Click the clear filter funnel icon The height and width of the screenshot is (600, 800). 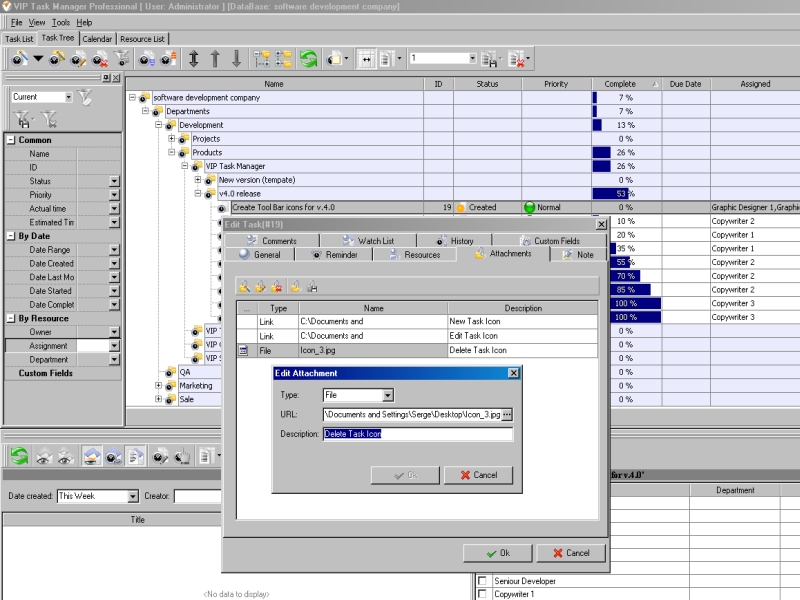coord(49,119)
